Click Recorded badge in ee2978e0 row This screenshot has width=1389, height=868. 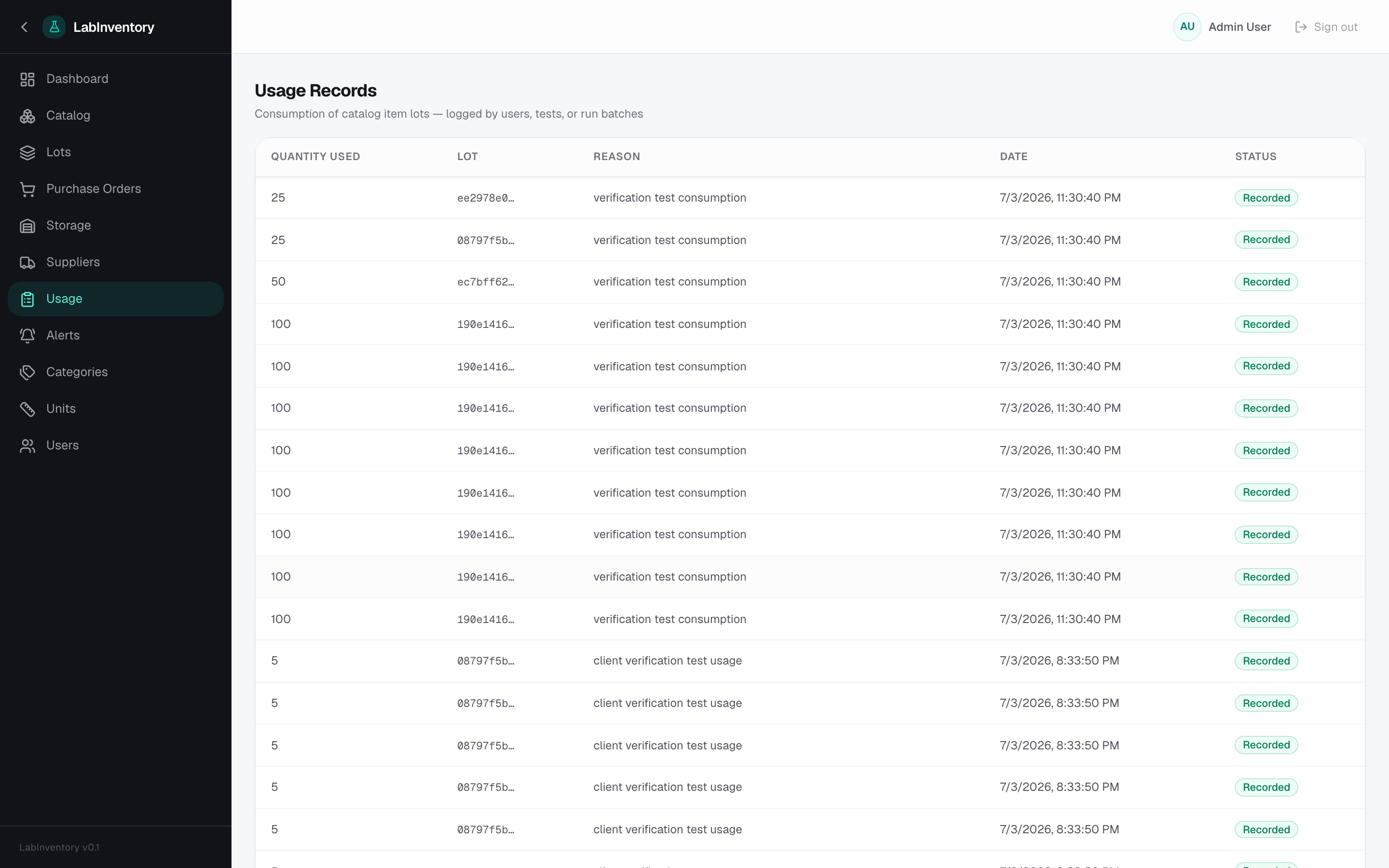click(1266, 198)
